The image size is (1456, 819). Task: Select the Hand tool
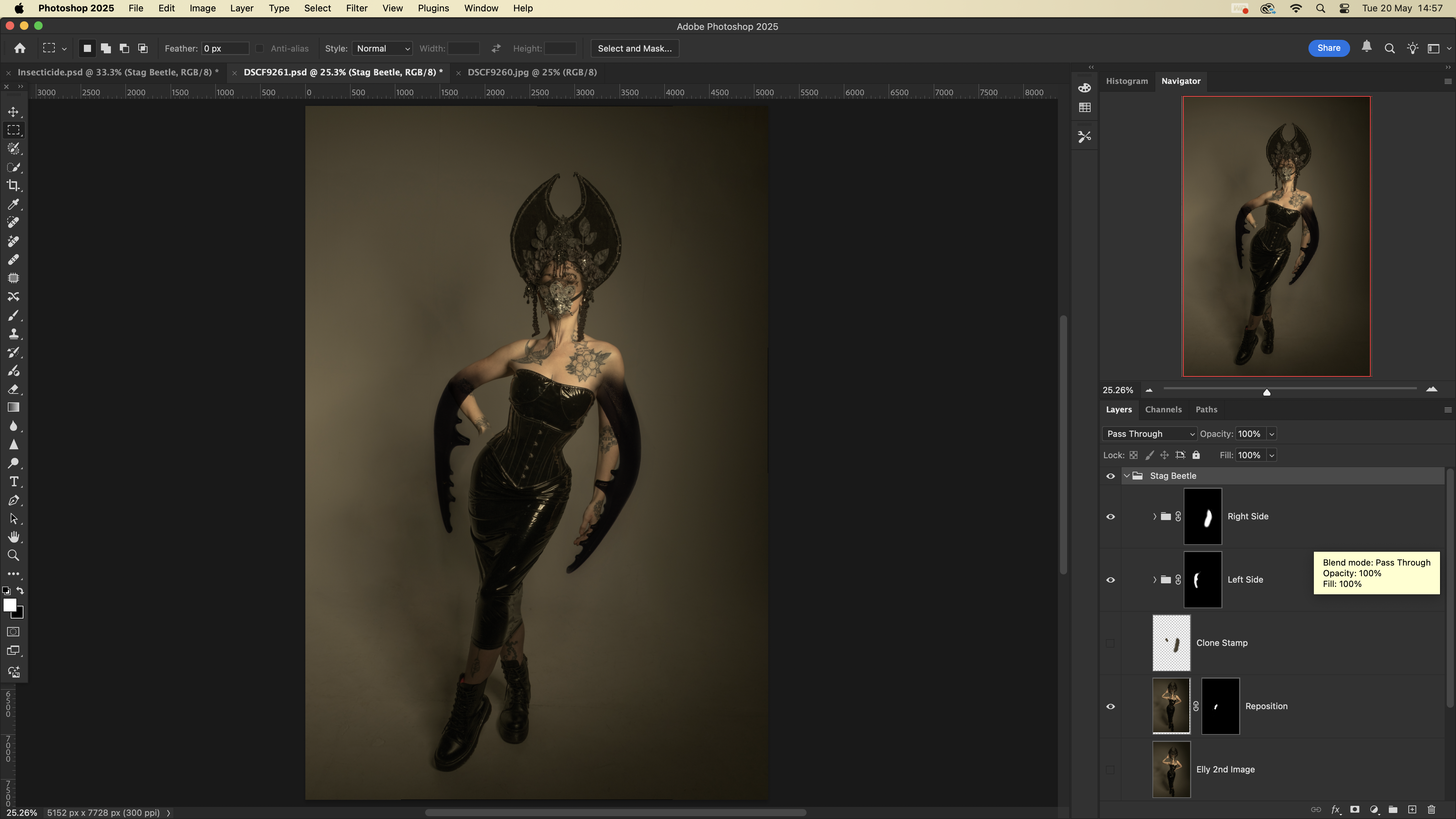(x=14, y=537)
